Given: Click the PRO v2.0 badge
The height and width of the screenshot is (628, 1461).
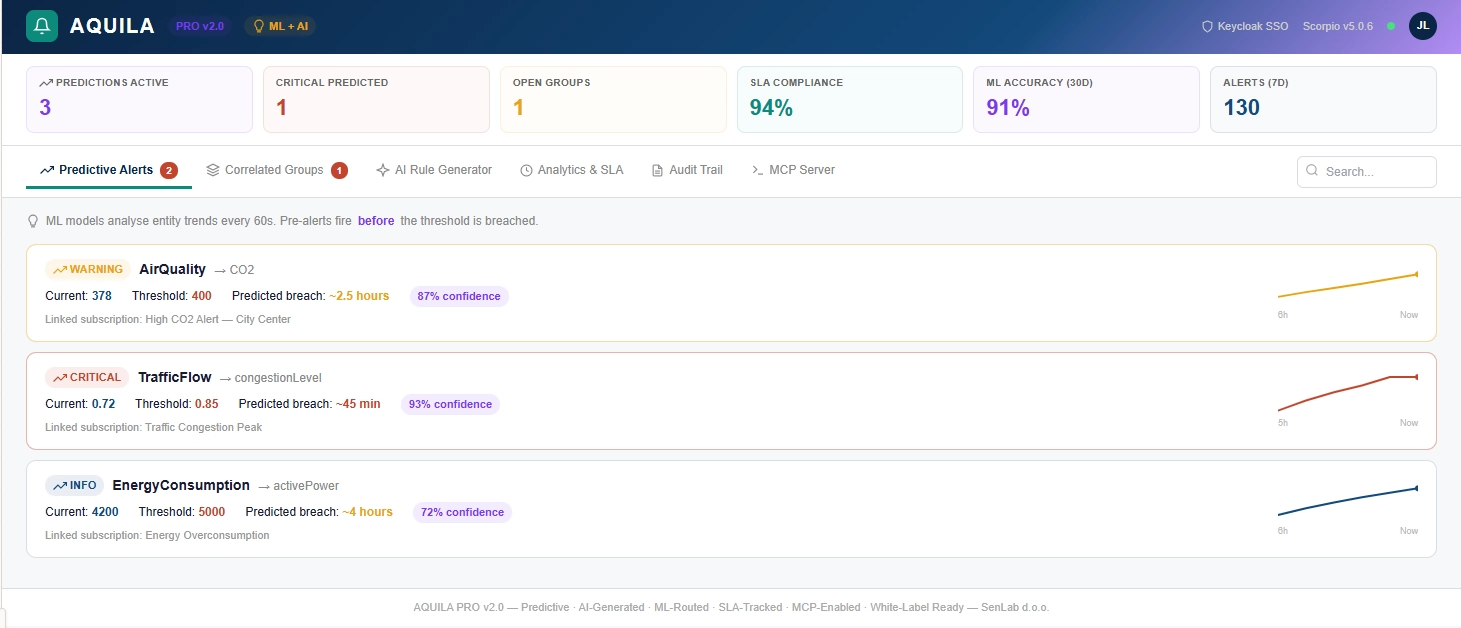Looking at the screenshot, I should (x=200, y=26).
